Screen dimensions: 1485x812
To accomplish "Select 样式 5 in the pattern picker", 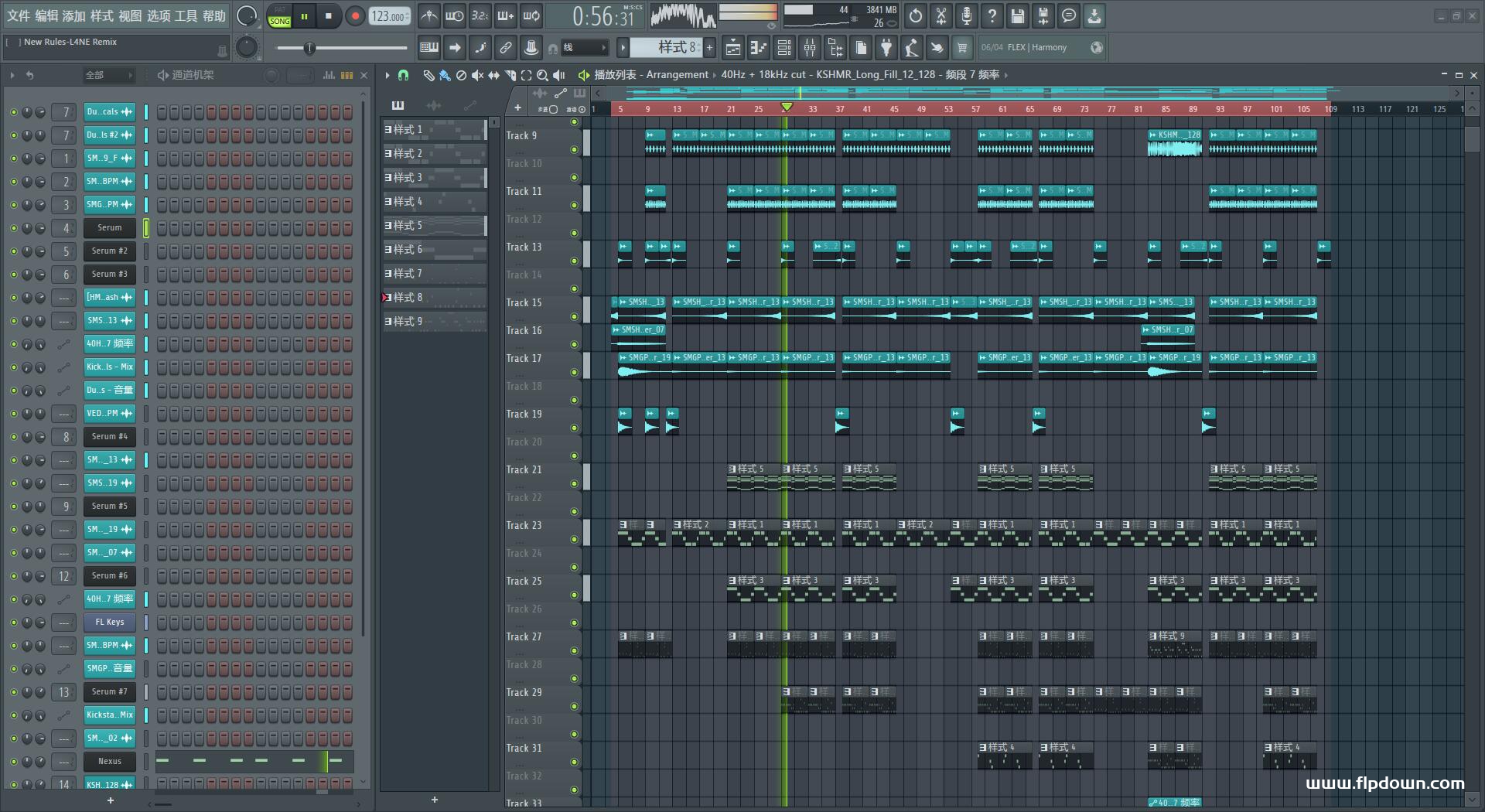I will coord(434,226).
